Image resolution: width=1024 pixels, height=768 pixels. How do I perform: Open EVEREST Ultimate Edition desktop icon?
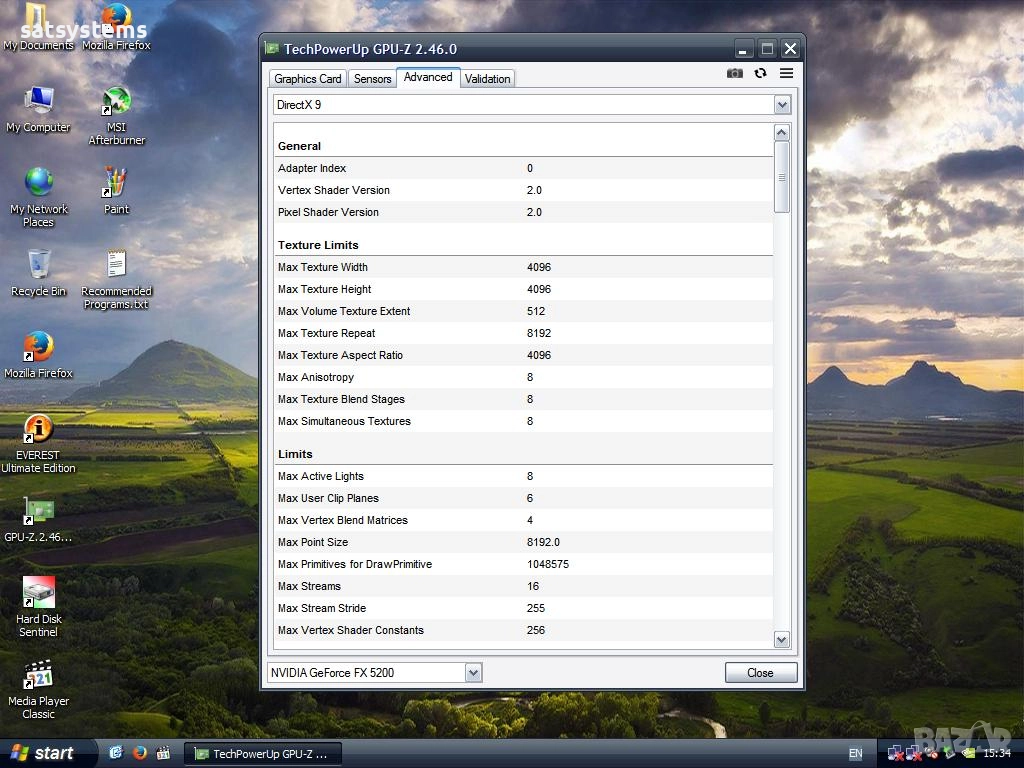tap(38, 429)
